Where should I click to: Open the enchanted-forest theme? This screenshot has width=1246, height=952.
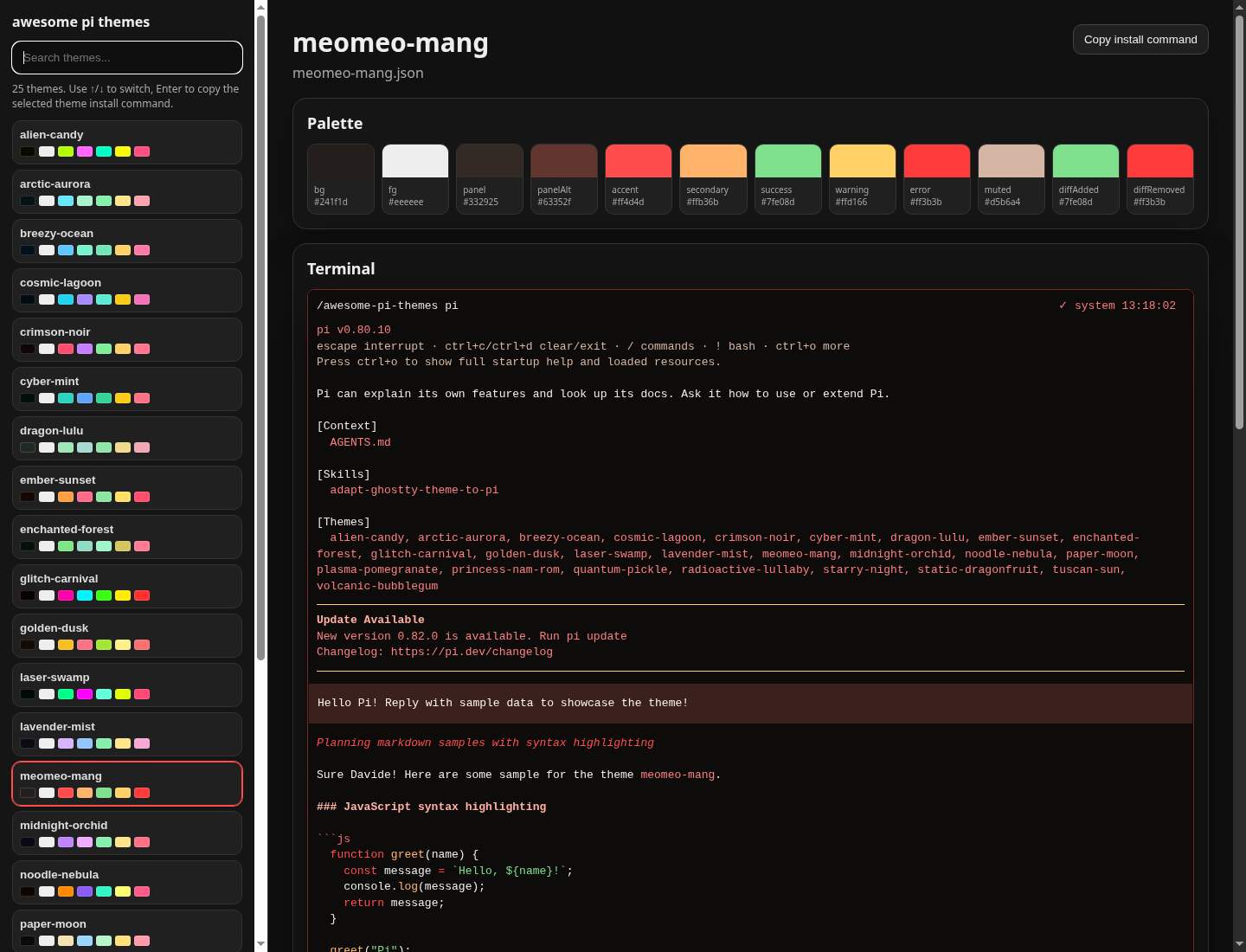click(127, 537)
